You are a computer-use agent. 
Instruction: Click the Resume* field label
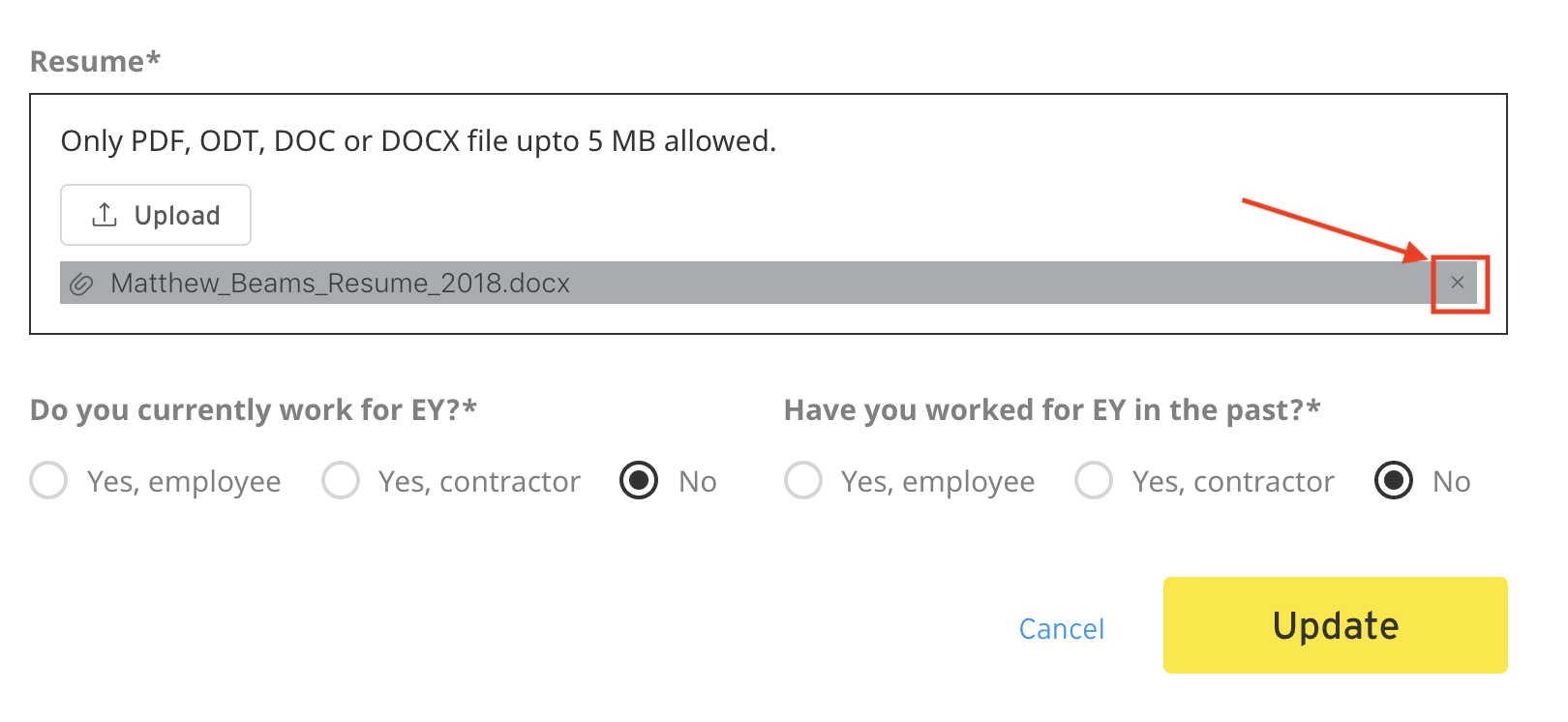95,62
